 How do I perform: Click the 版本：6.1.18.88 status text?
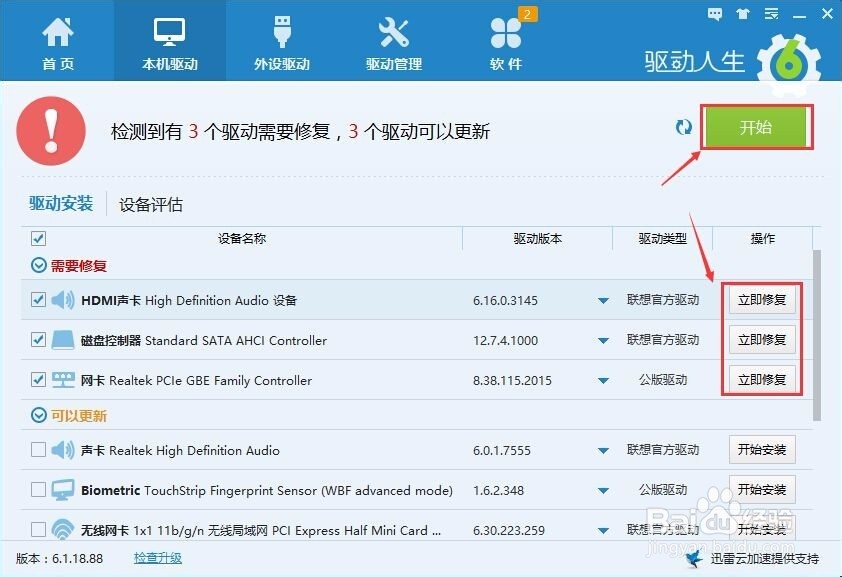[59, 558]
